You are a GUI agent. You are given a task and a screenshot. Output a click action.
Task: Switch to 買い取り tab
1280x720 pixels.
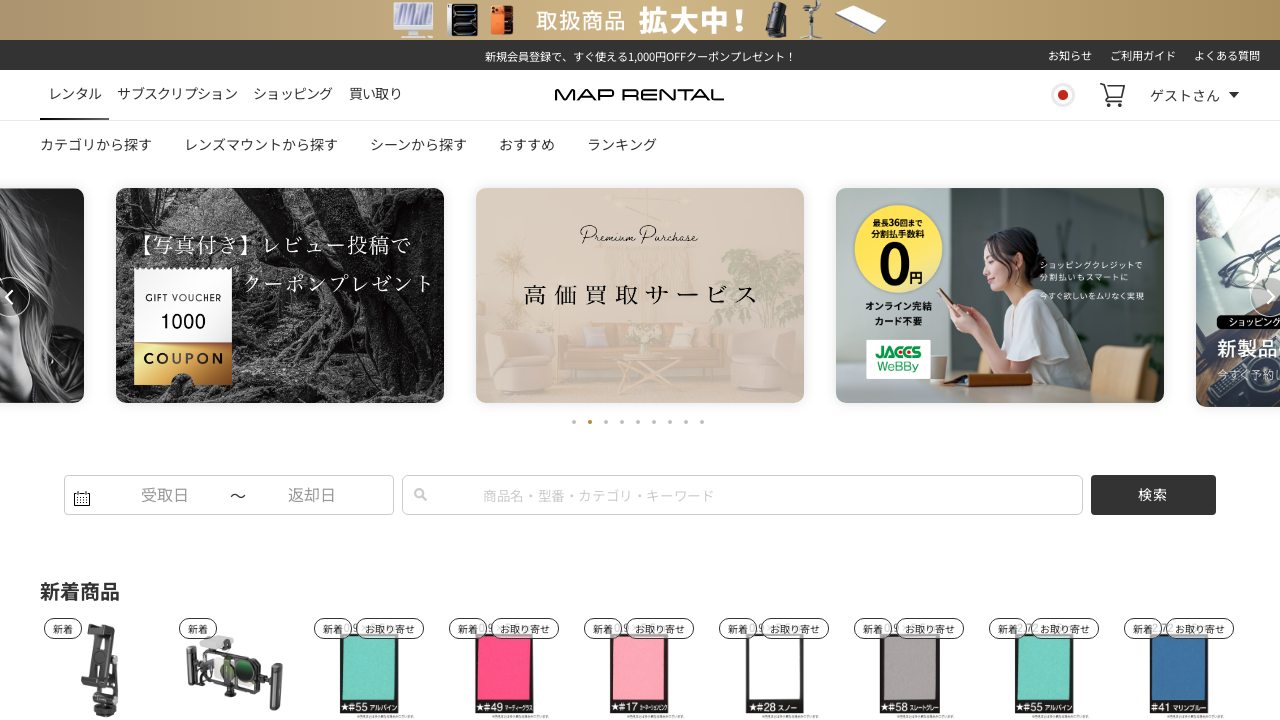click(375, 94)
